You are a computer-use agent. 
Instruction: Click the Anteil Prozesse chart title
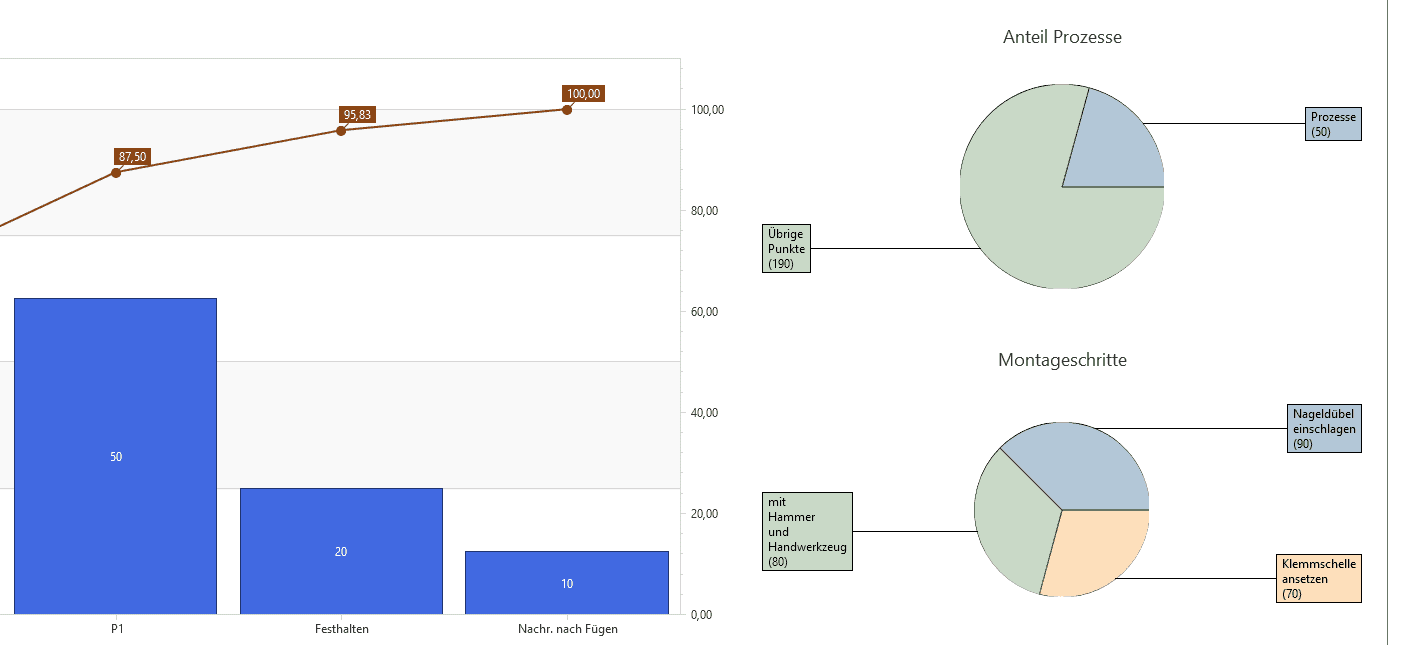[1062, 37]
